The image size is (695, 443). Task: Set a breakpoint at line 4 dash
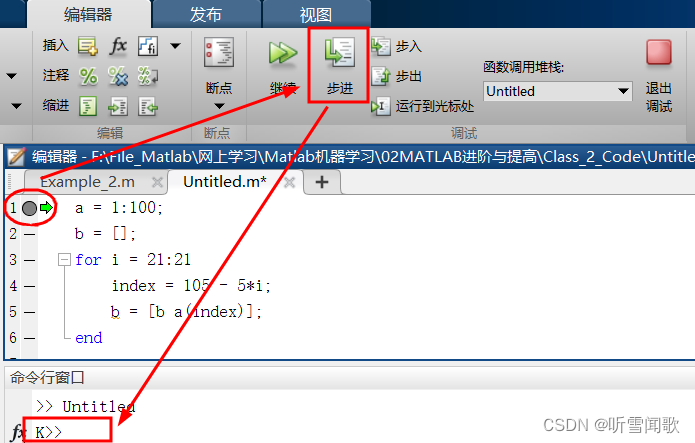click(30, 286)
